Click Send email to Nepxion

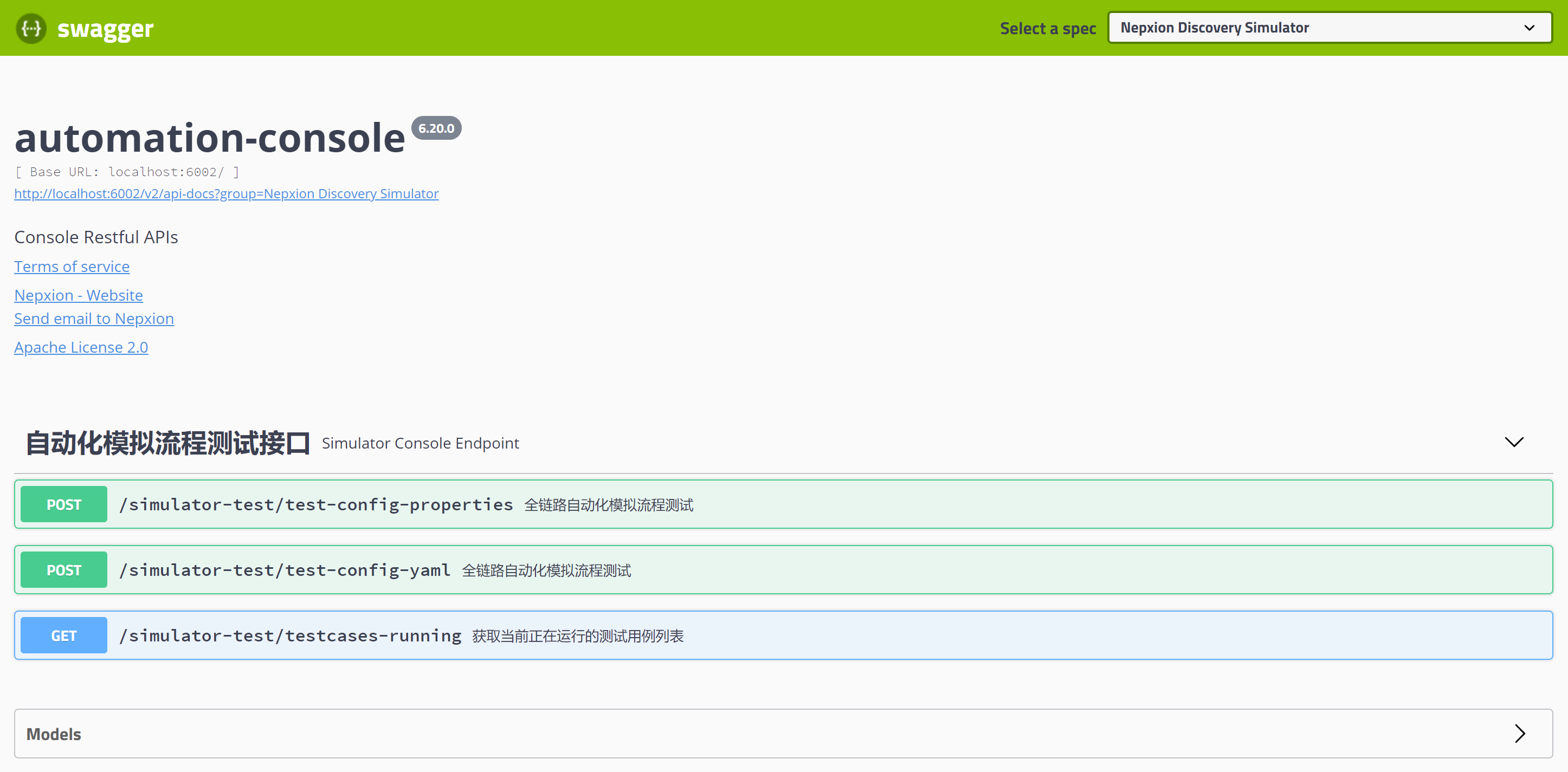pos(94,319)
